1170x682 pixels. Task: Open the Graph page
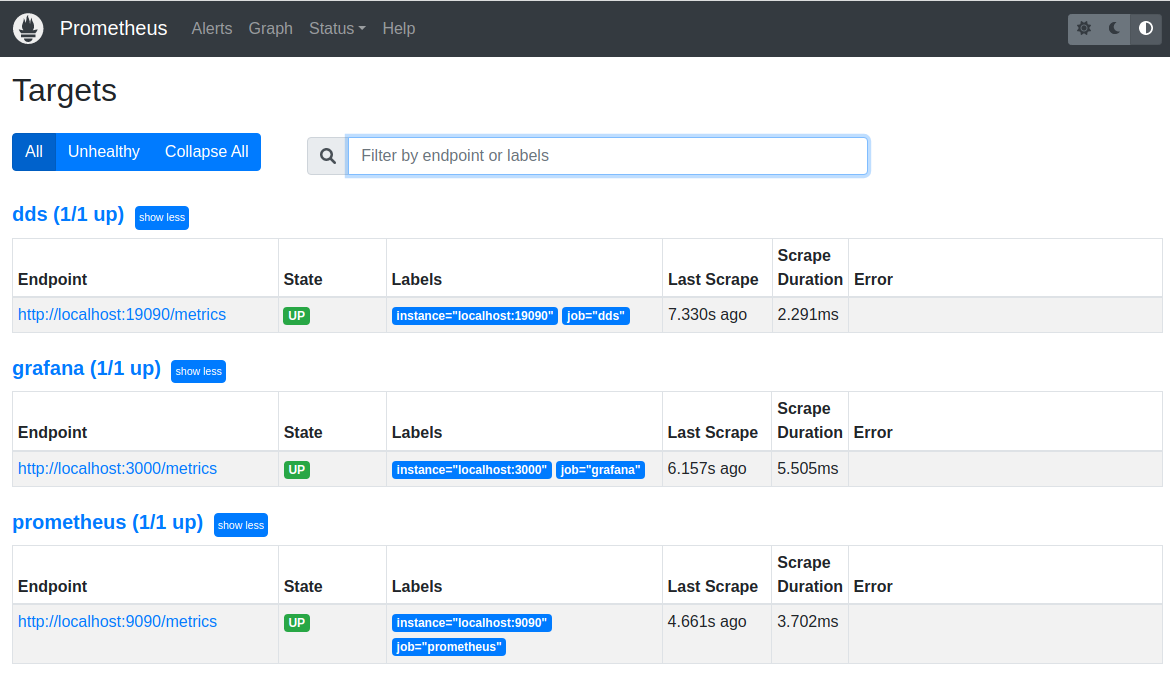click(270, 28)
